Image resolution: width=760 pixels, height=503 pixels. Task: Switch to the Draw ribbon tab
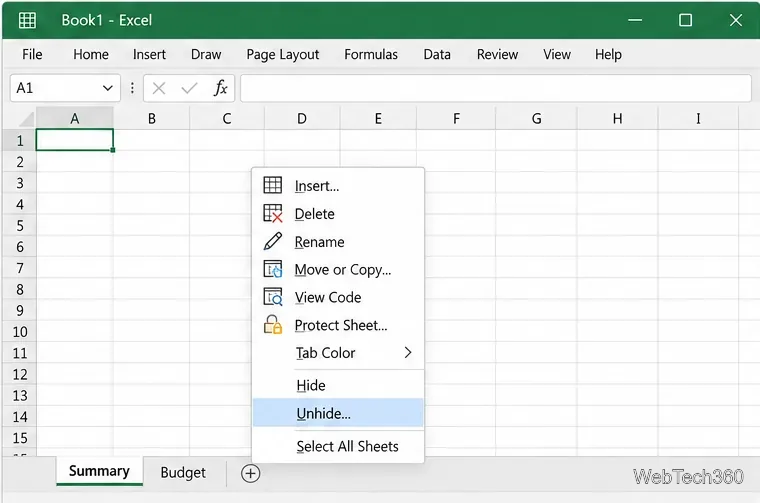pyautogui.click(x=206, y=54)
